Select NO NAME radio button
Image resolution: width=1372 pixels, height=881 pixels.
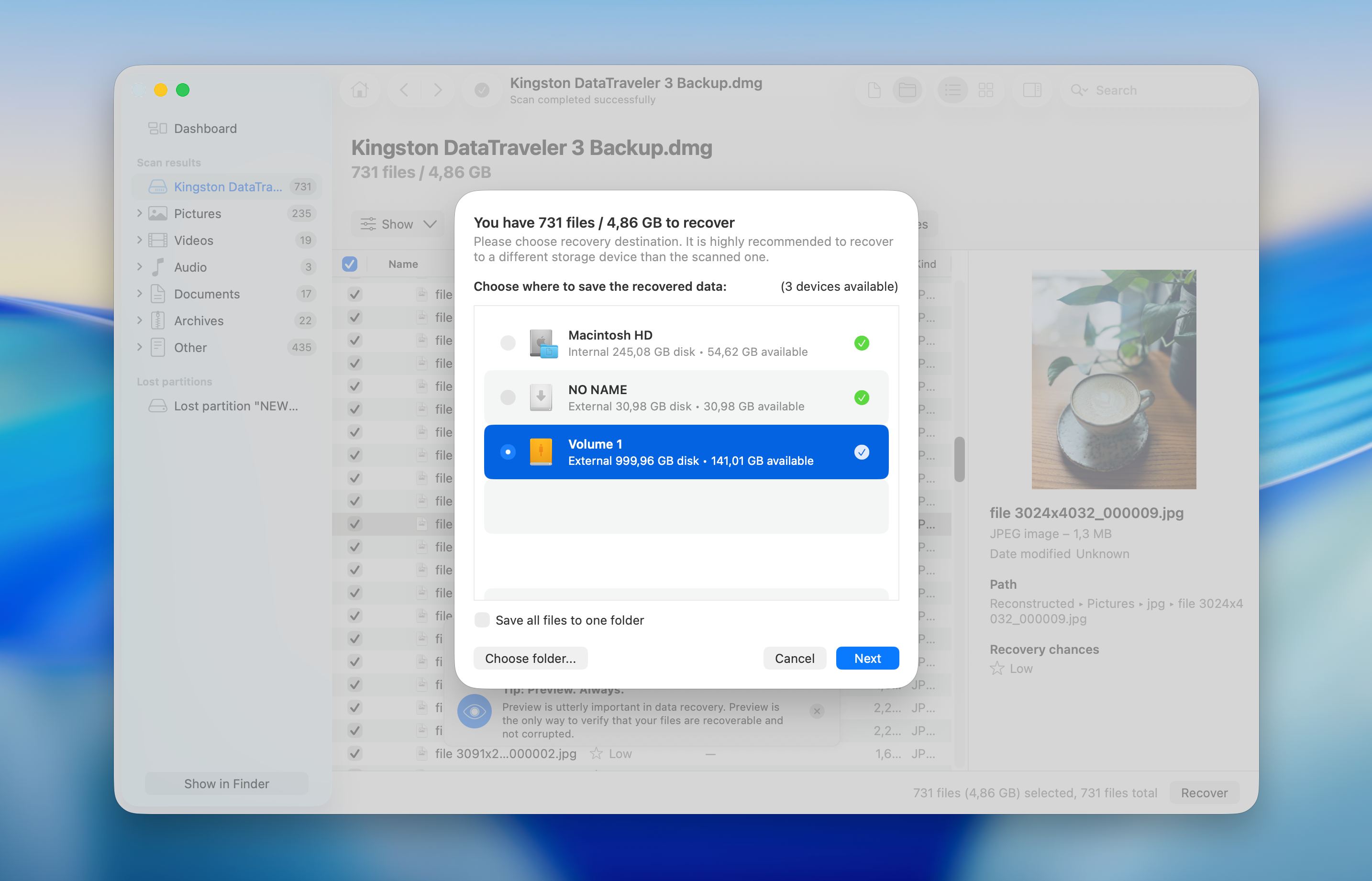point(508,397)
